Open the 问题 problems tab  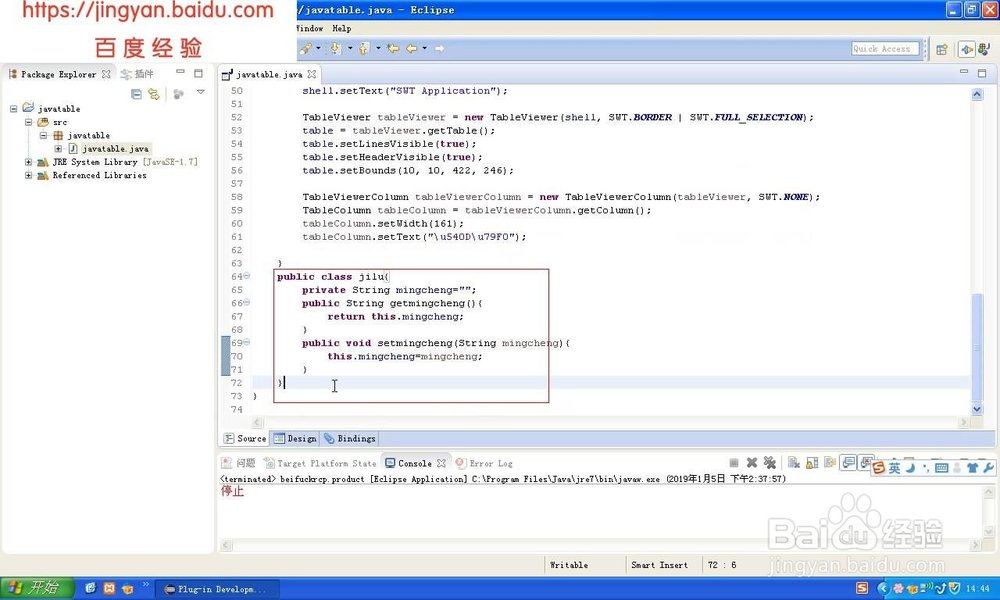239,464
